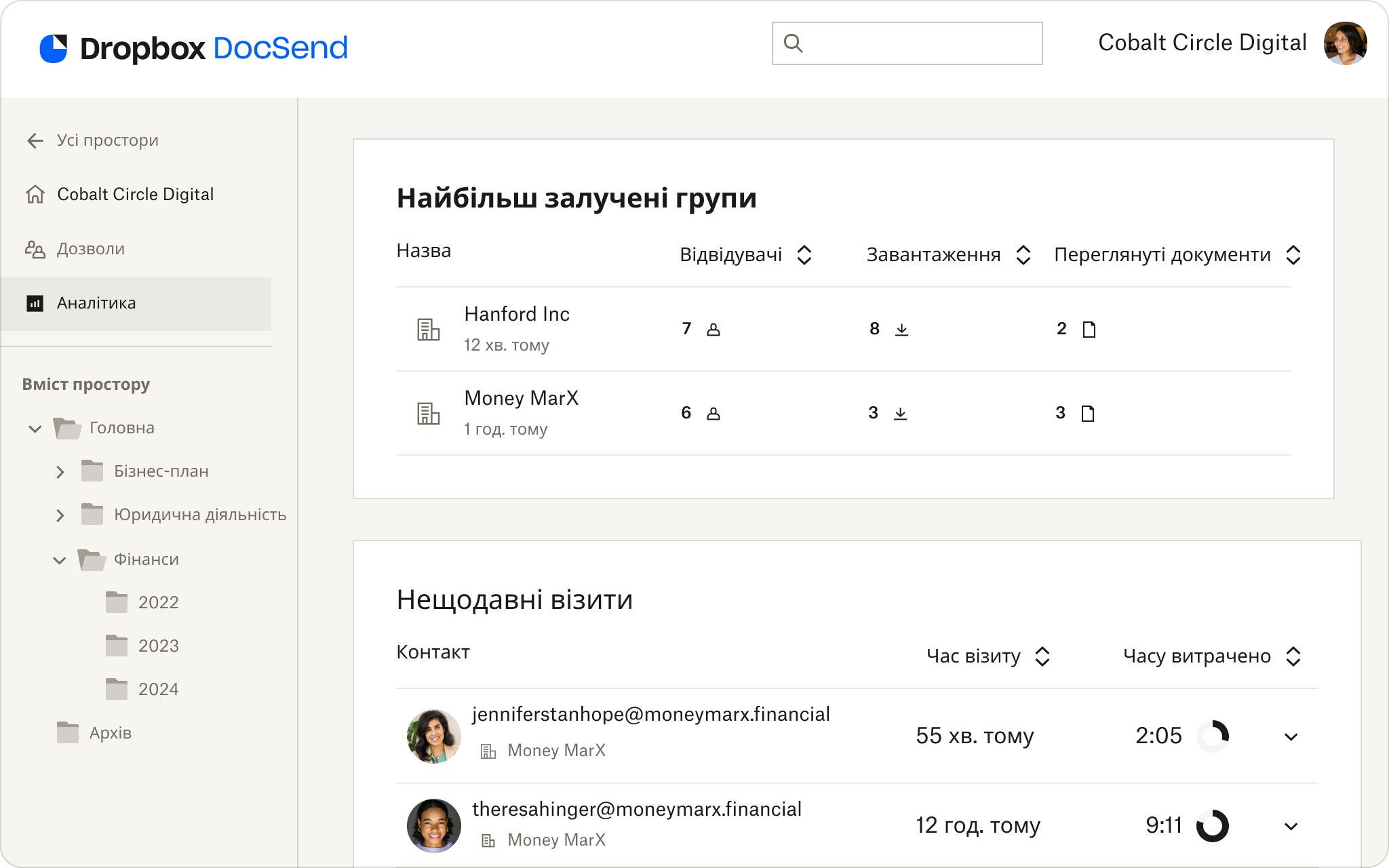Click the 9:11 time spent progress ring
Viewport: 1389px width, 868px height.
coord(1213,826)
